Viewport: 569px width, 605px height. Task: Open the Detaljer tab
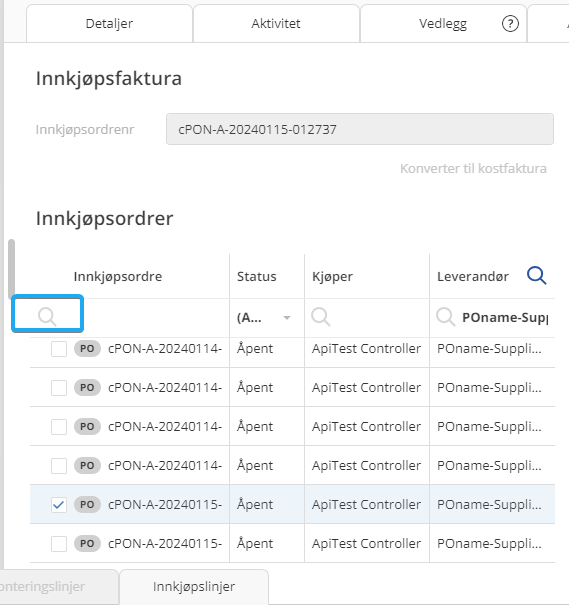click(x=109, y=24)
